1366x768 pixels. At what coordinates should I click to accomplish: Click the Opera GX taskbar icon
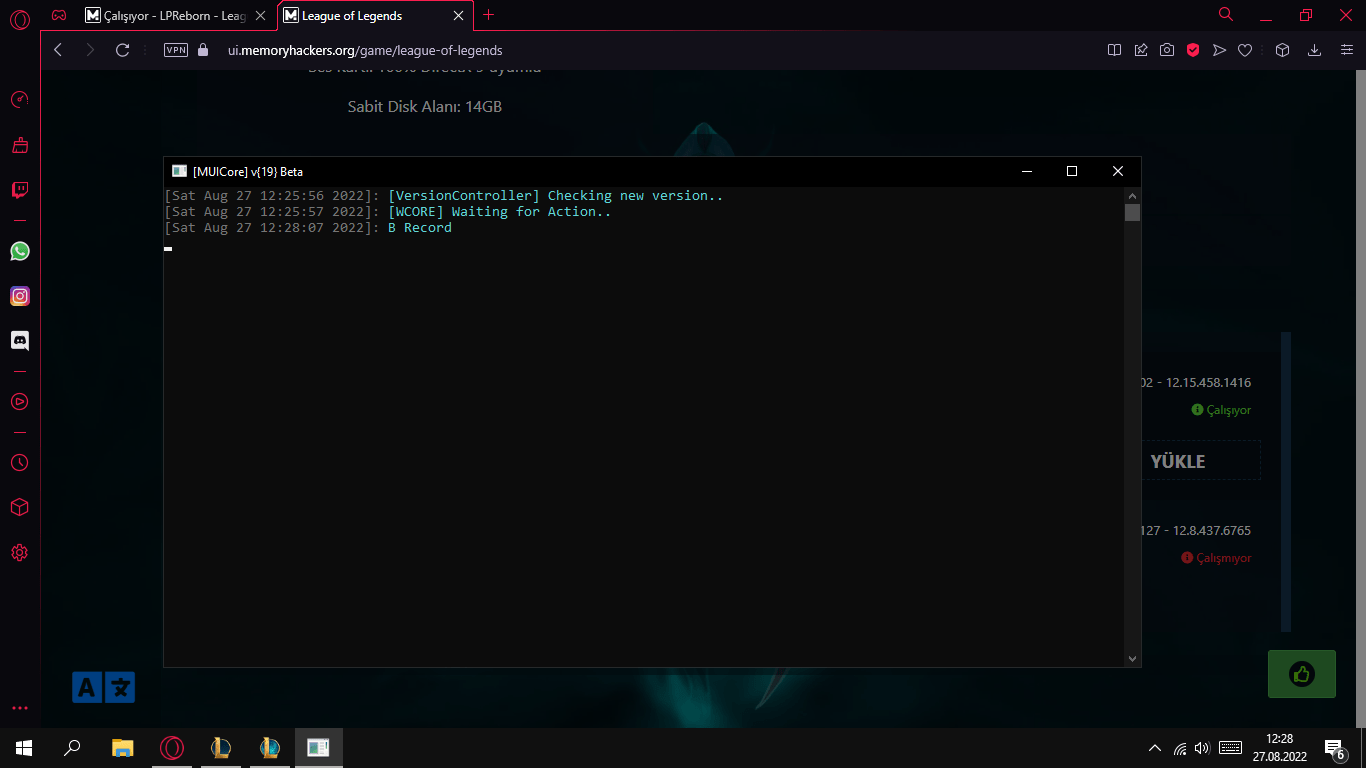(172, 747)
